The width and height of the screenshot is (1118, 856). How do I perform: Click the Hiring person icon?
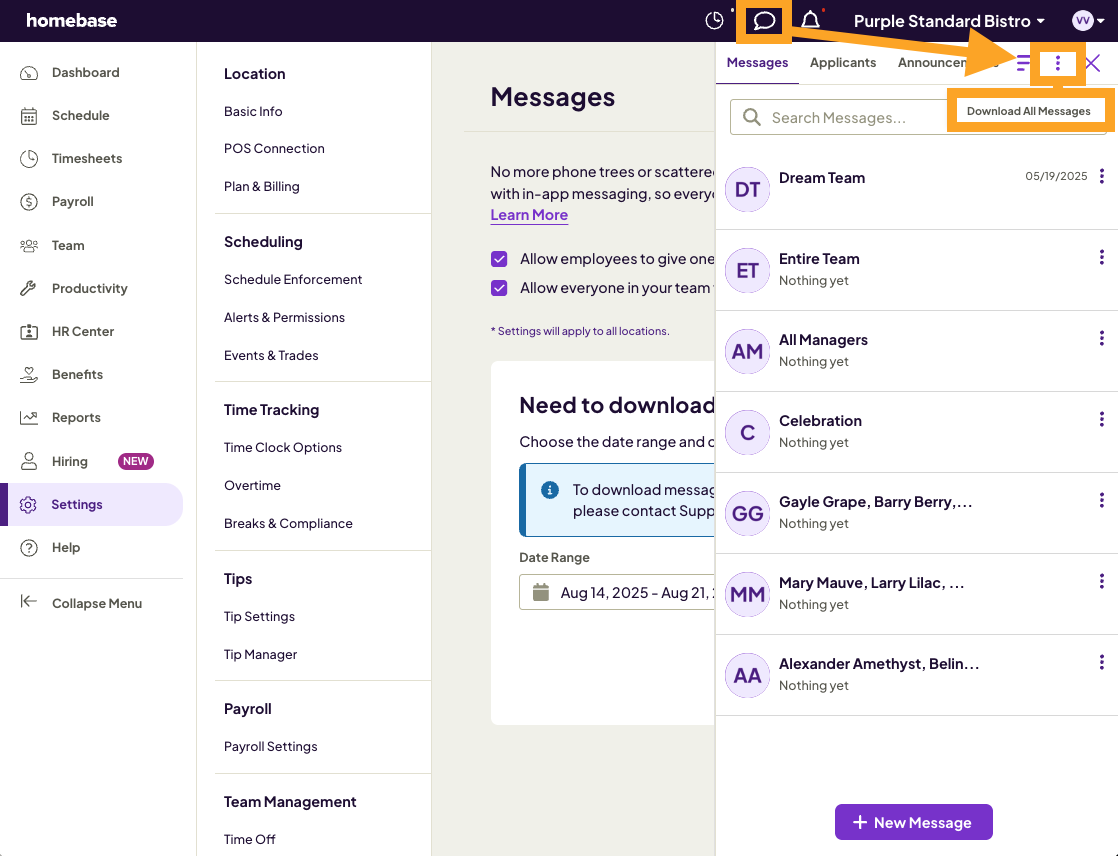[29, 461]
